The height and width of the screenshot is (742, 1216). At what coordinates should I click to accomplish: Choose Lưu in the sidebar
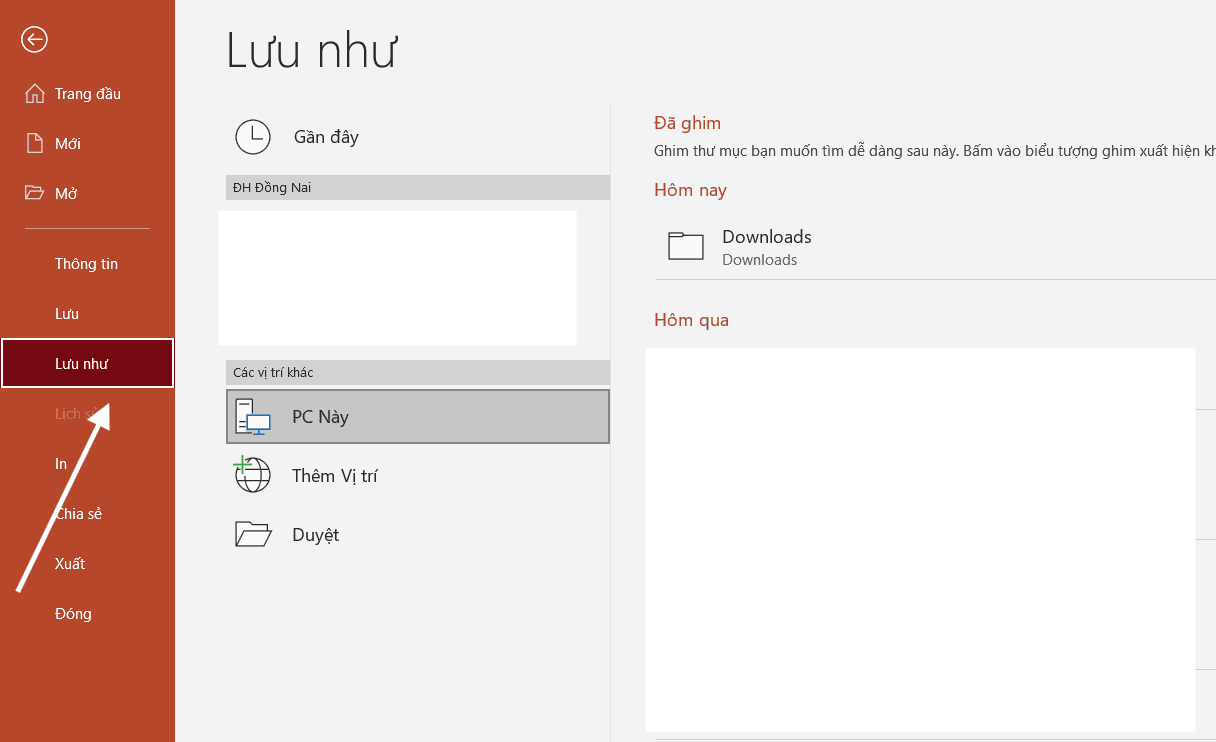[x=67, y=314]
